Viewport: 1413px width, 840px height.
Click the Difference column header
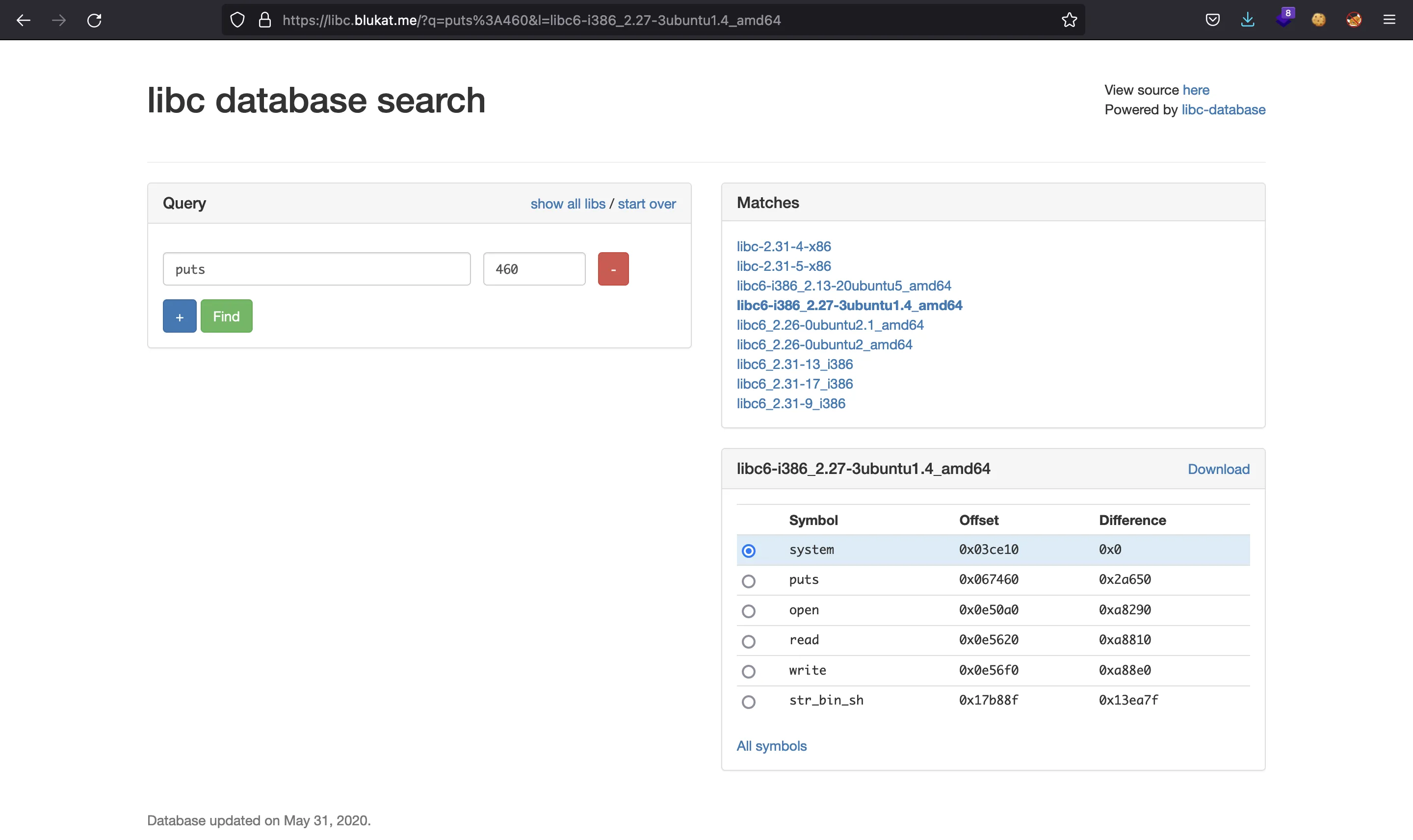(1132, 520)
